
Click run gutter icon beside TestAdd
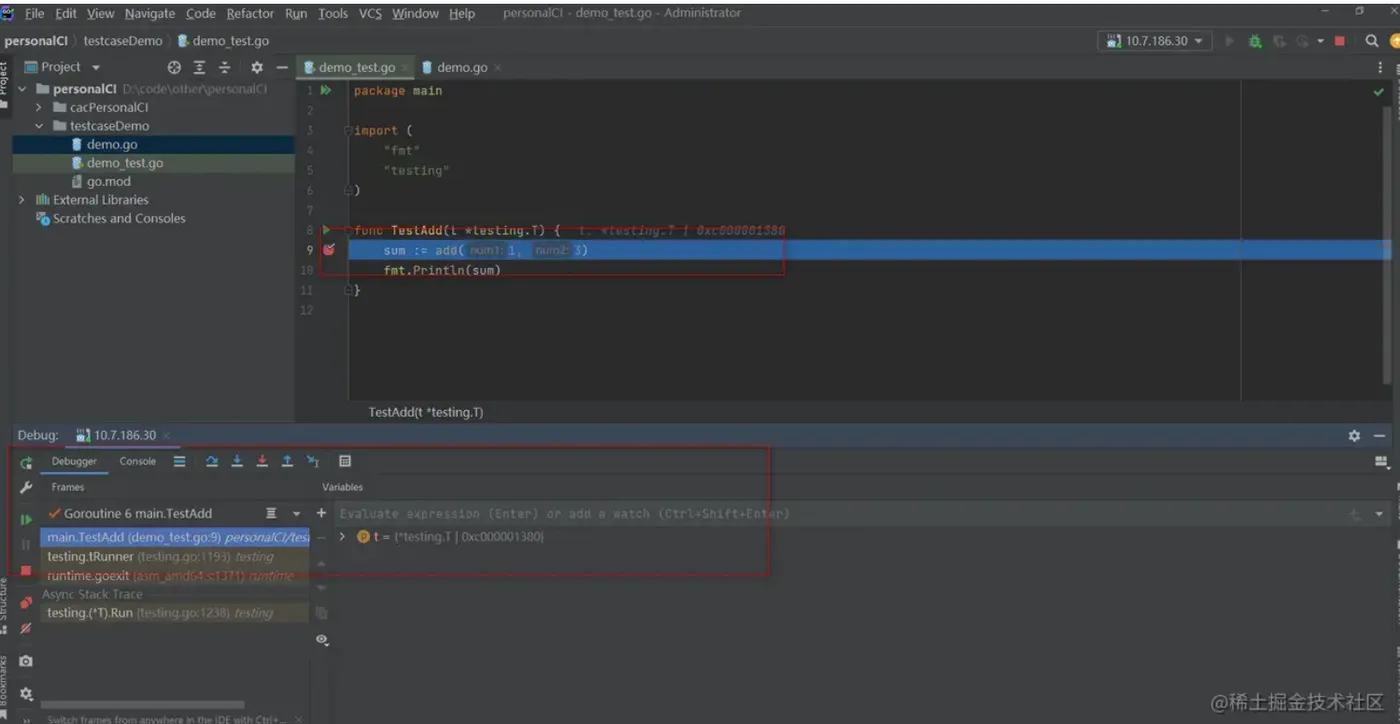click(326, 230)
